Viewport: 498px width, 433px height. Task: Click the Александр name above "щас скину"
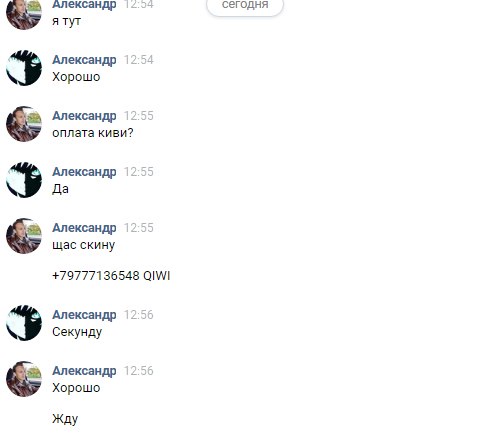[84, 228]
